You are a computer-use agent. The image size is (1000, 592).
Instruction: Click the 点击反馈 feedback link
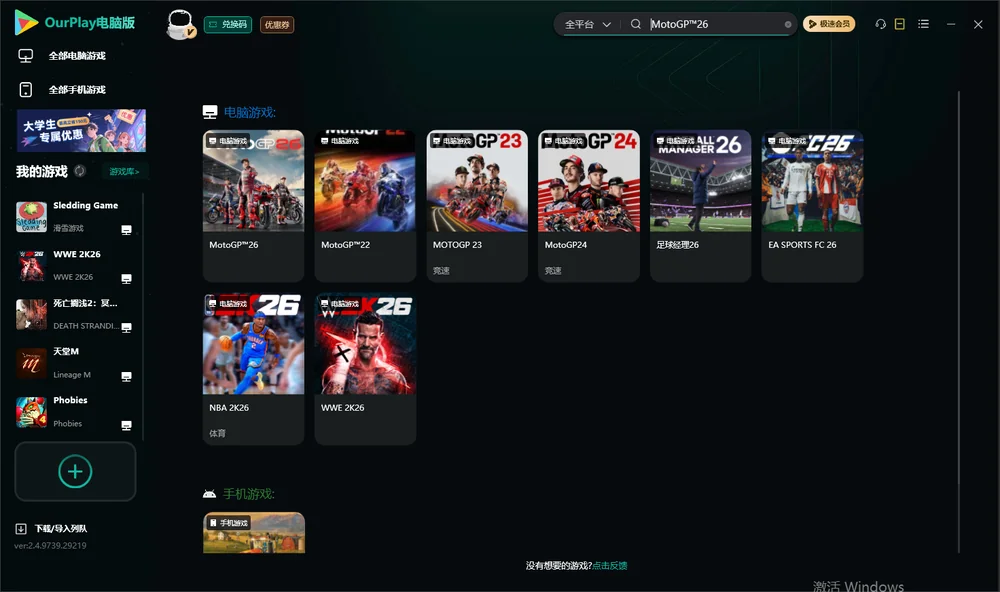[x=610, y=565]
